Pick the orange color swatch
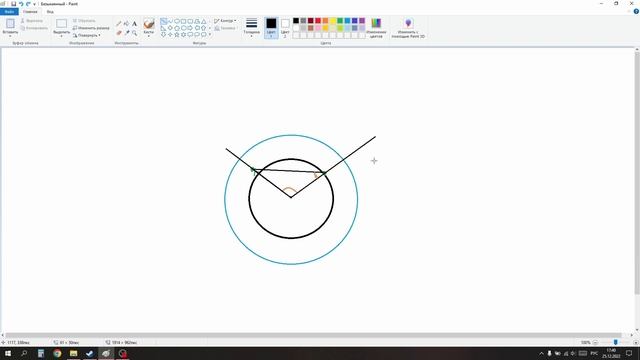 pos(325,20)
